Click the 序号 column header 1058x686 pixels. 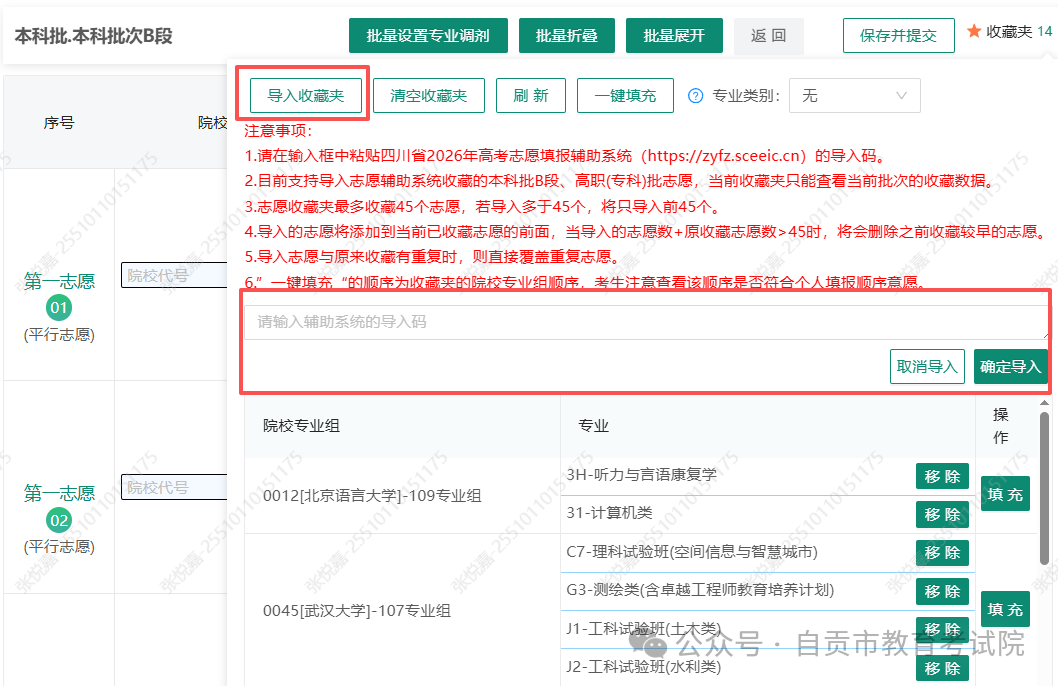tap(59, 123)
